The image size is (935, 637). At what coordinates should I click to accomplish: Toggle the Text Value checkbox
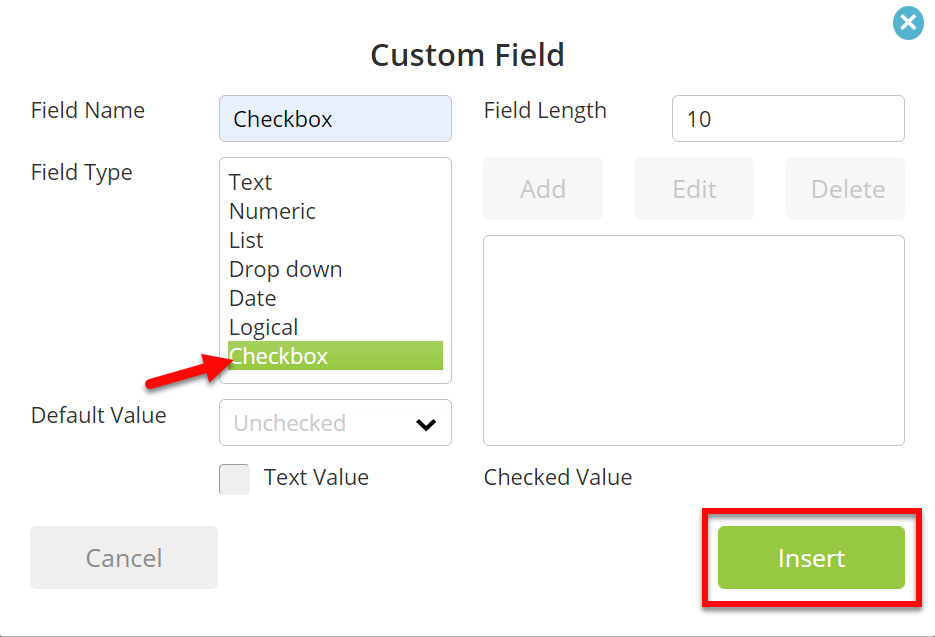[x=234, y=479]
